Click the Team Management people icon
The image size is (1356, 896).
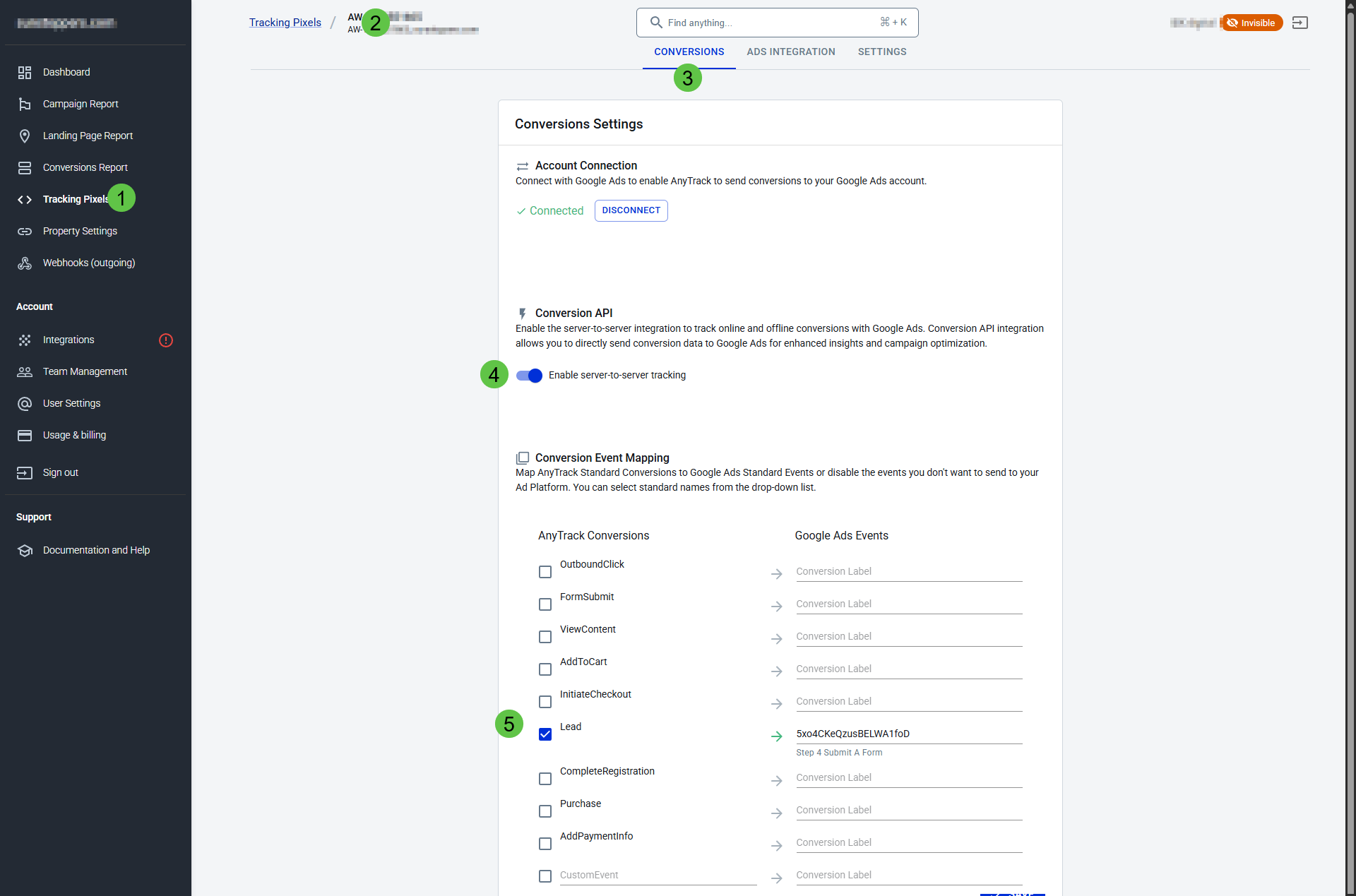point(25,371)
